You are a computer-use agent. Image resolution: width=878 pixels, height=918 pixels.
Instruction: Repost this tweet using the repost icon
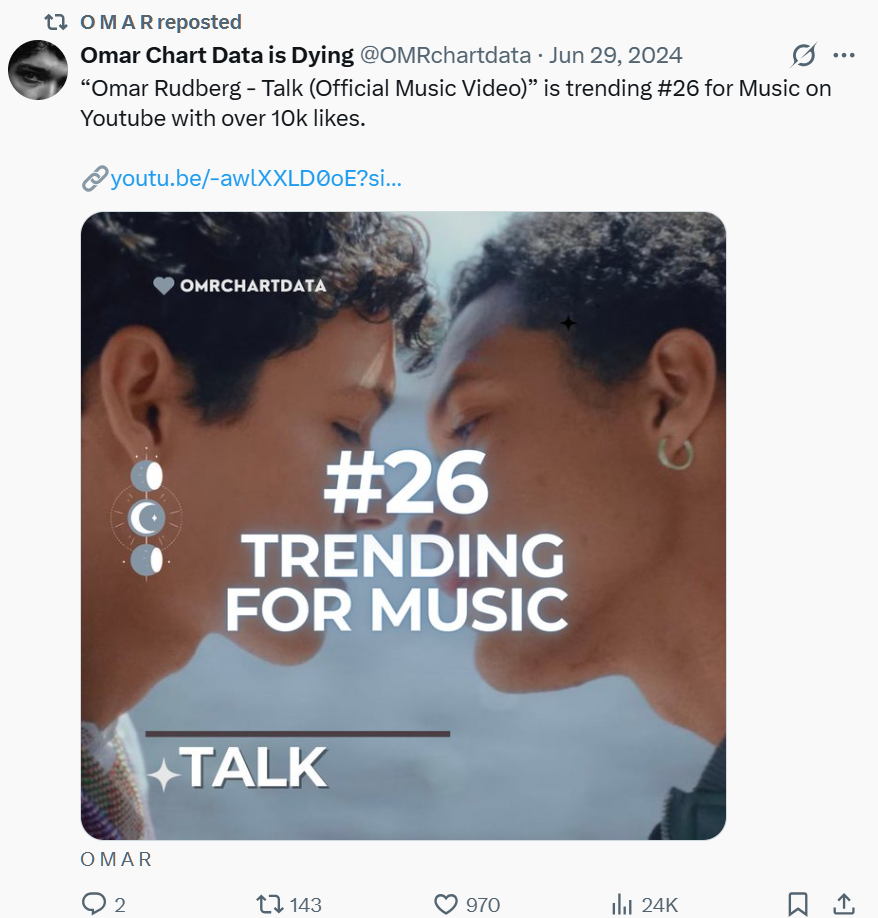click(x=269, y=904)
